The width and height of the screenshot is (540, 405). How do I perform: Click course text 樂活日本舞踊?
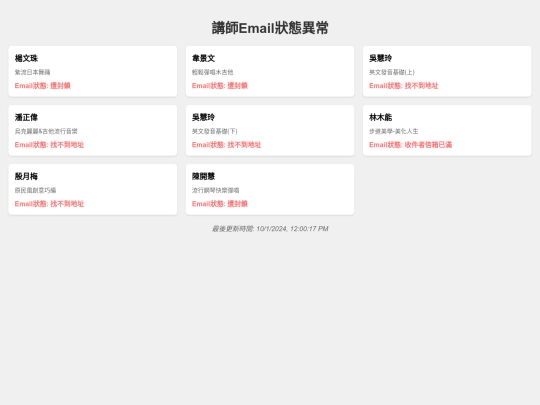32,72
